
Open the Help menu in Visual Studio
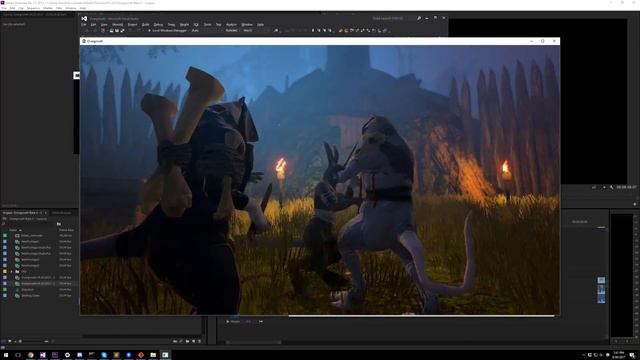260,24
